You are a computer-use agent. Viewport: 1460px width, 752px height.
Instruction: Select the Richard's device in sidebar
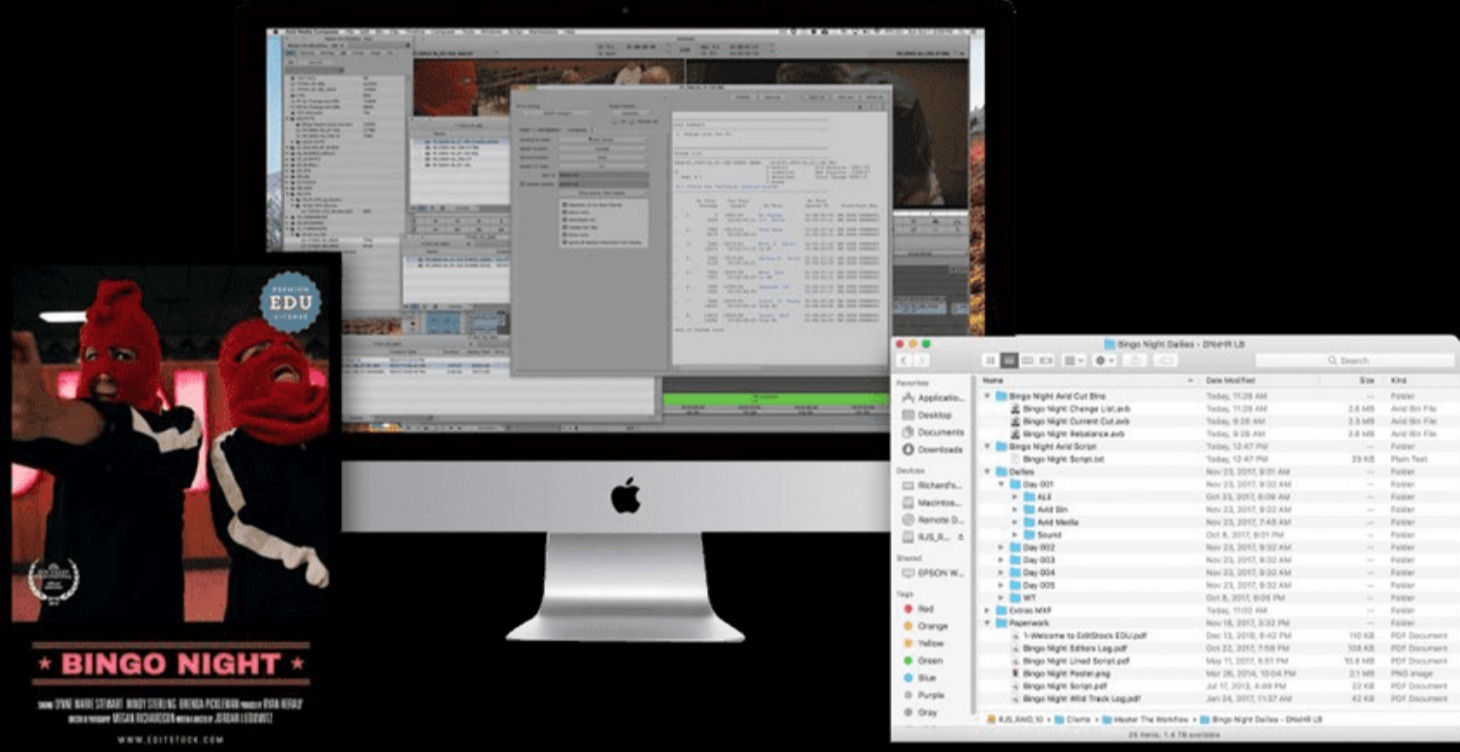pos(933,486)
